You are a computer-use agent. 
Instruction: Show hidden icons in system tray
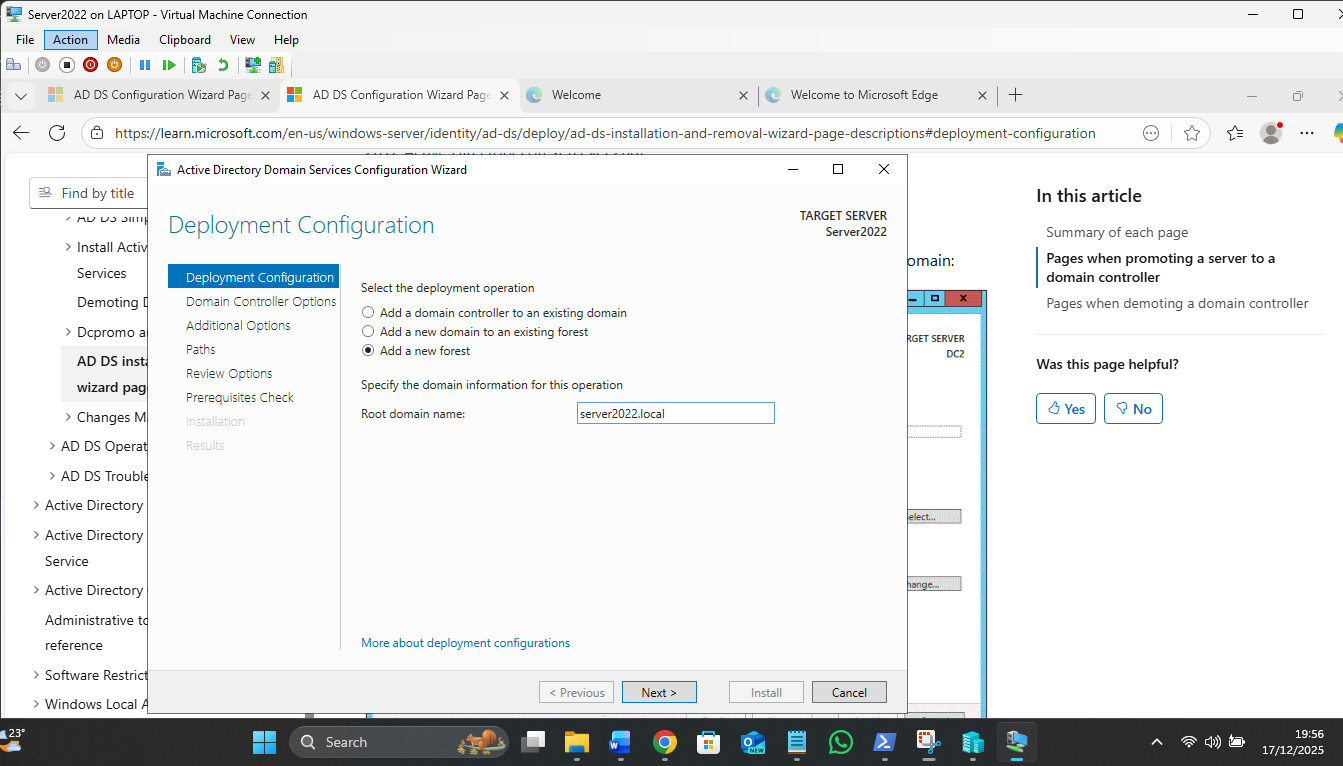(x=1157, y=742)
